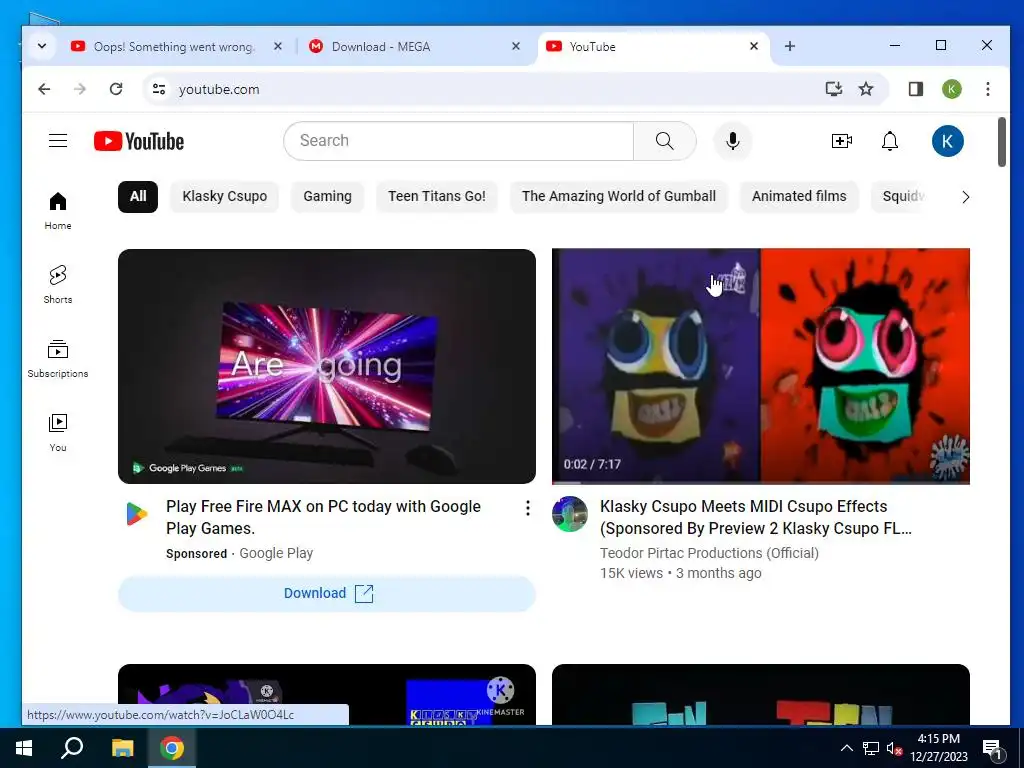Open Klasky Csupo Meets MIDI Csupo title
Screen dimensions: 1024x768
click(756, 517)
